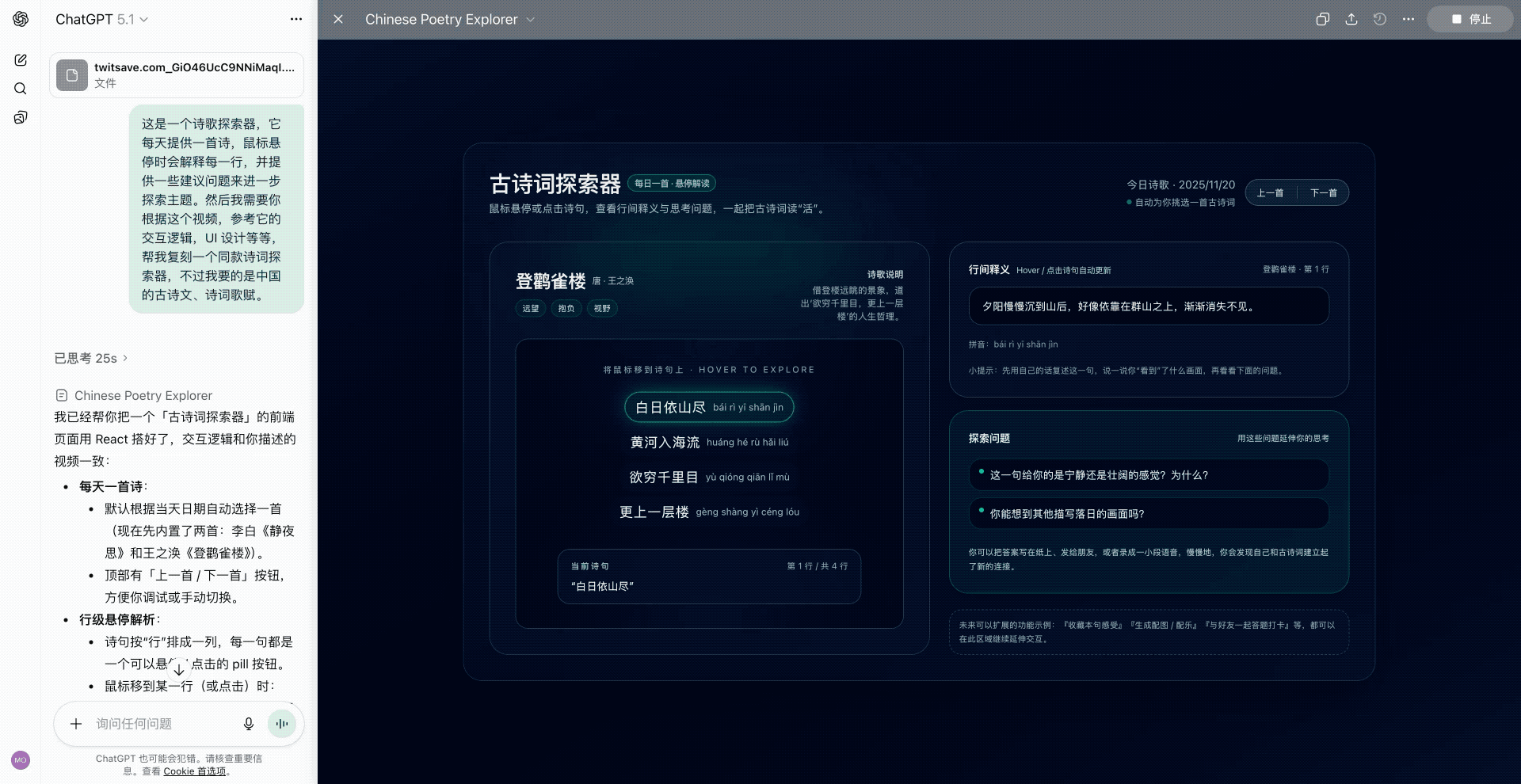Expand the Chinese Poetry Explorer title chevron
1521x784 pixels.
[531, 20]
